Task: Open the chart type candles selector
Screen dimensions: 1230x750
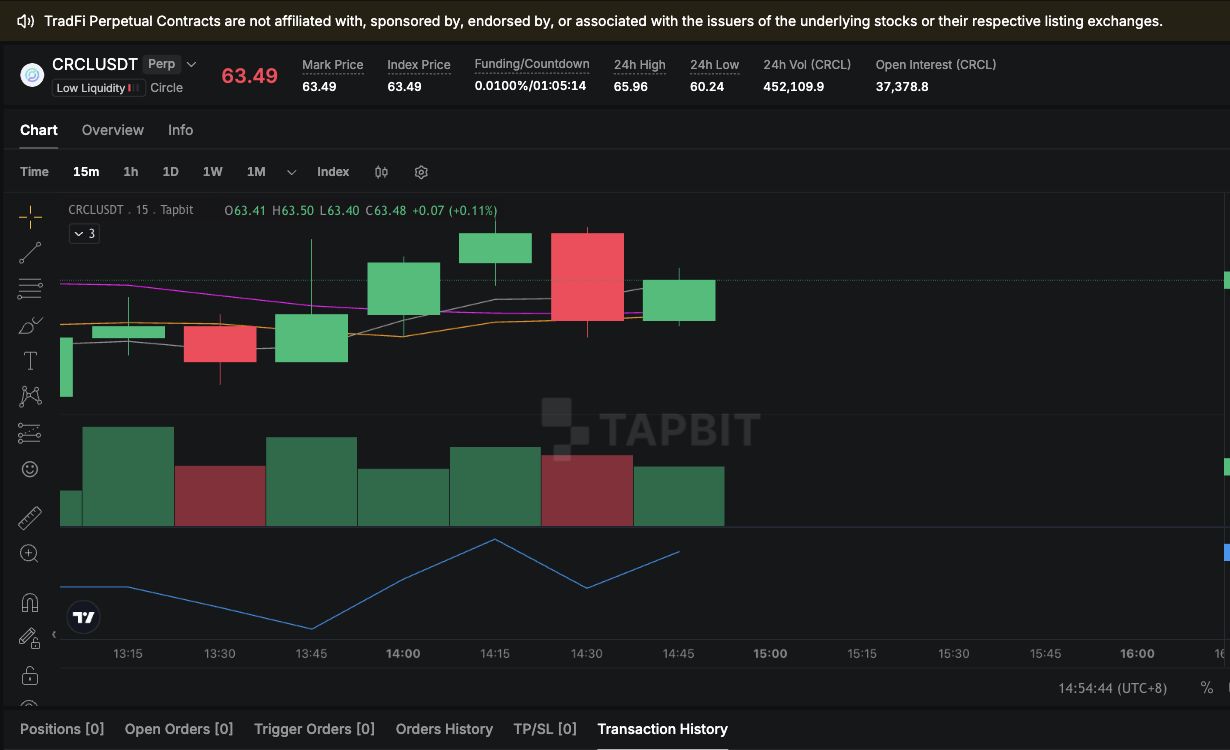Action: (x=381, y=172)
